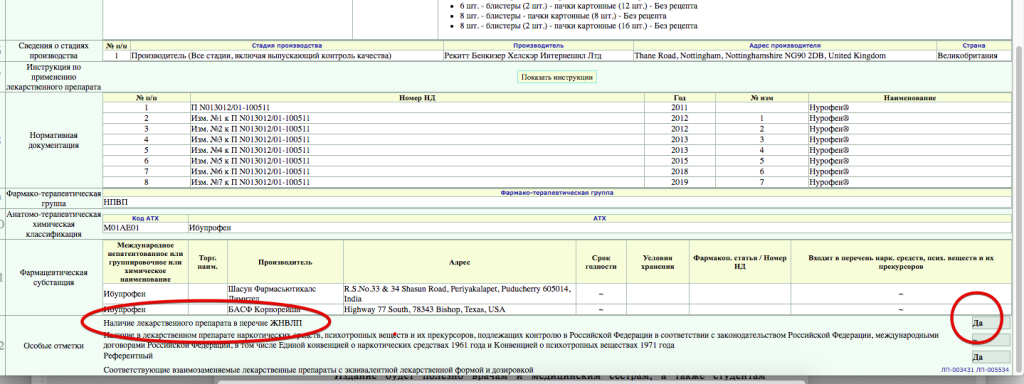Select 'Нормативная документация' row label
Viewport: 1024px width, 384px height.
(54, 140)
